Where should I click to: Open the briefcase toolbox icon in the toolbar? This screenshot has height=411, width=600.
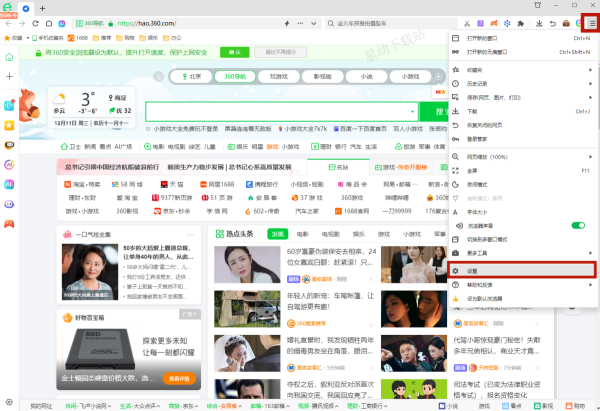(566, 23)
